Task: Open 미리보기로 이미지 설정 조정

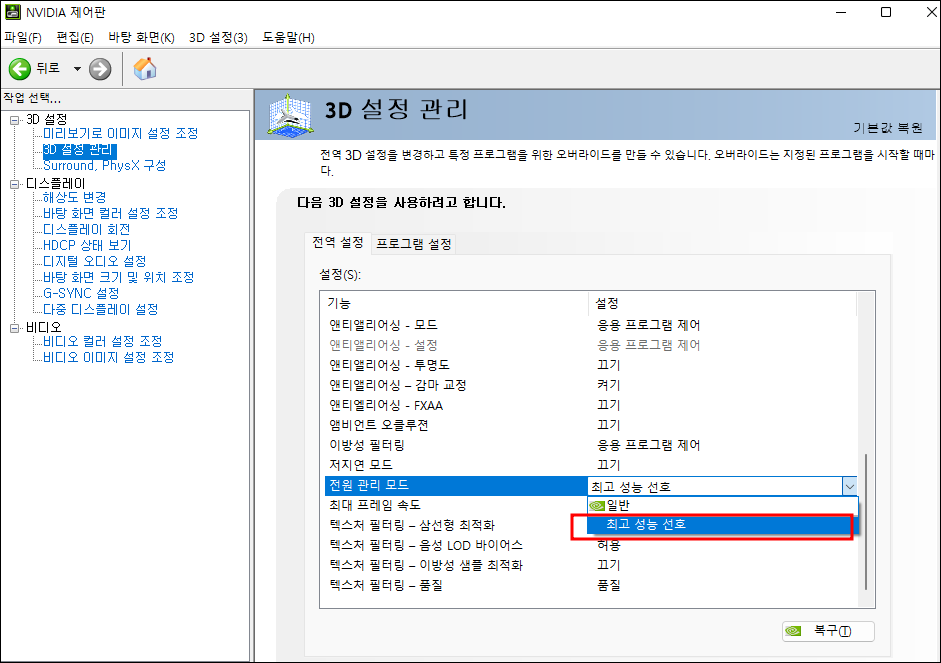Action: (x=120, y=133)
